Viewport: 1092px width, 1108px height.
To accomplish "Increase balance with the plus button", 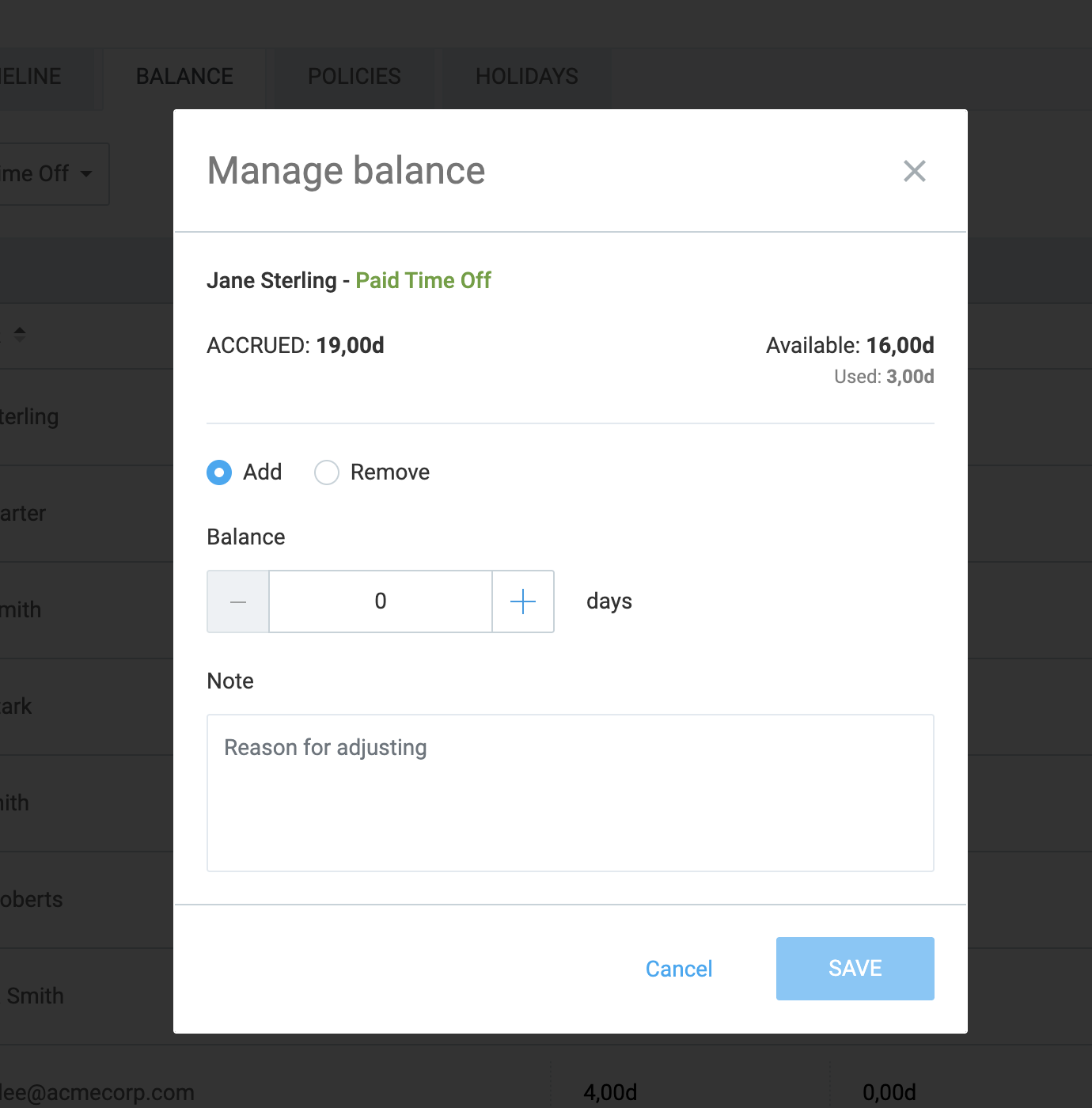I will point(523,601).
